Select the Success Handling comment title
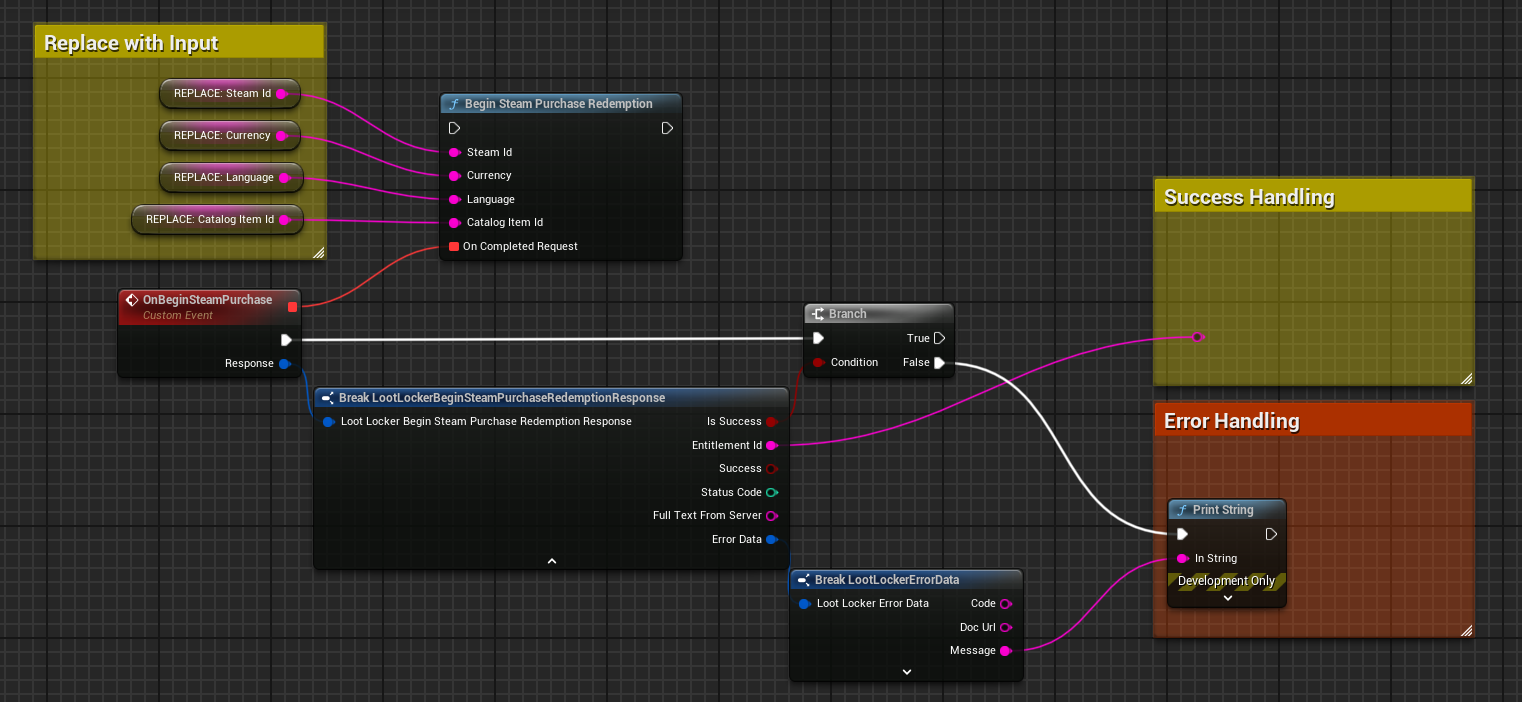The image size is (1522, 702). pyautogui.click(x=1249, y=197)
